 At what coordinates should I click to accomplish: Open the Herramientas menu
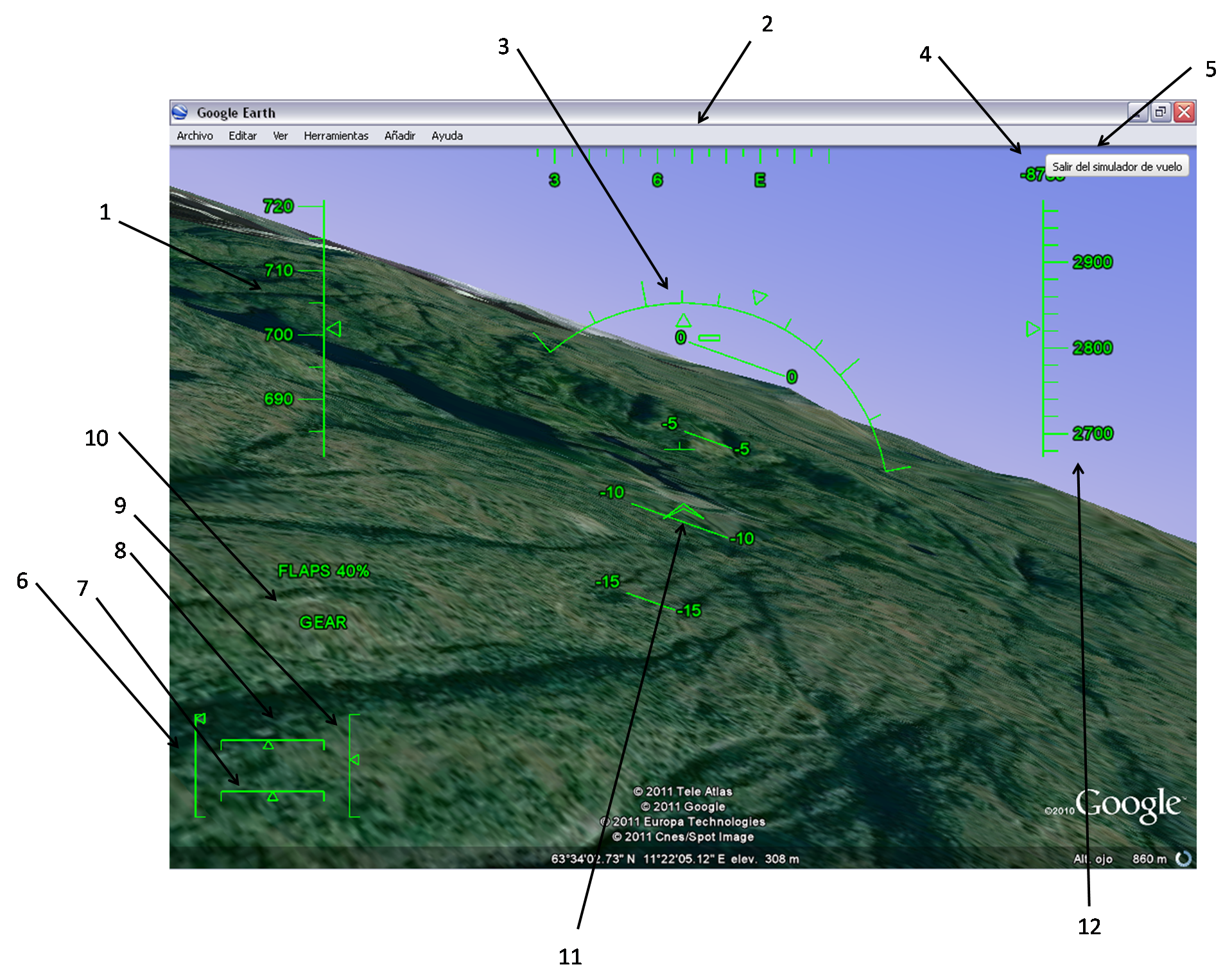336,135
